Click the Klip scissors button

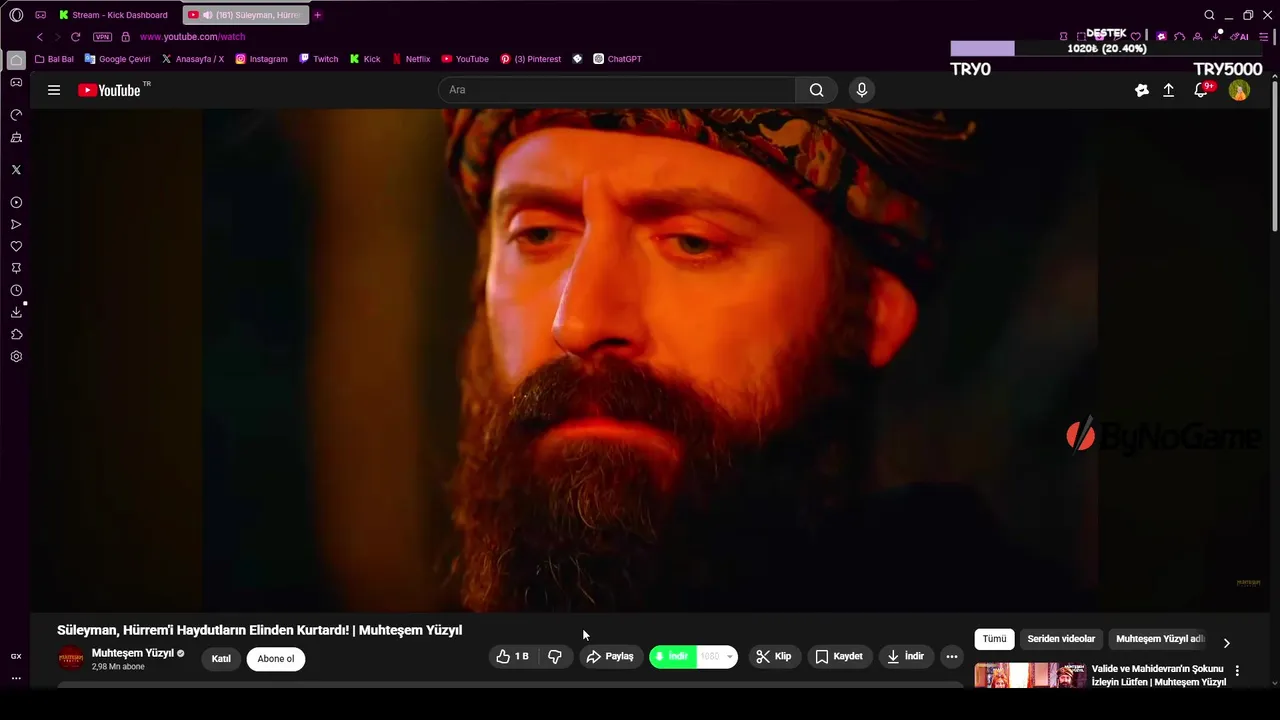point(774,657)
